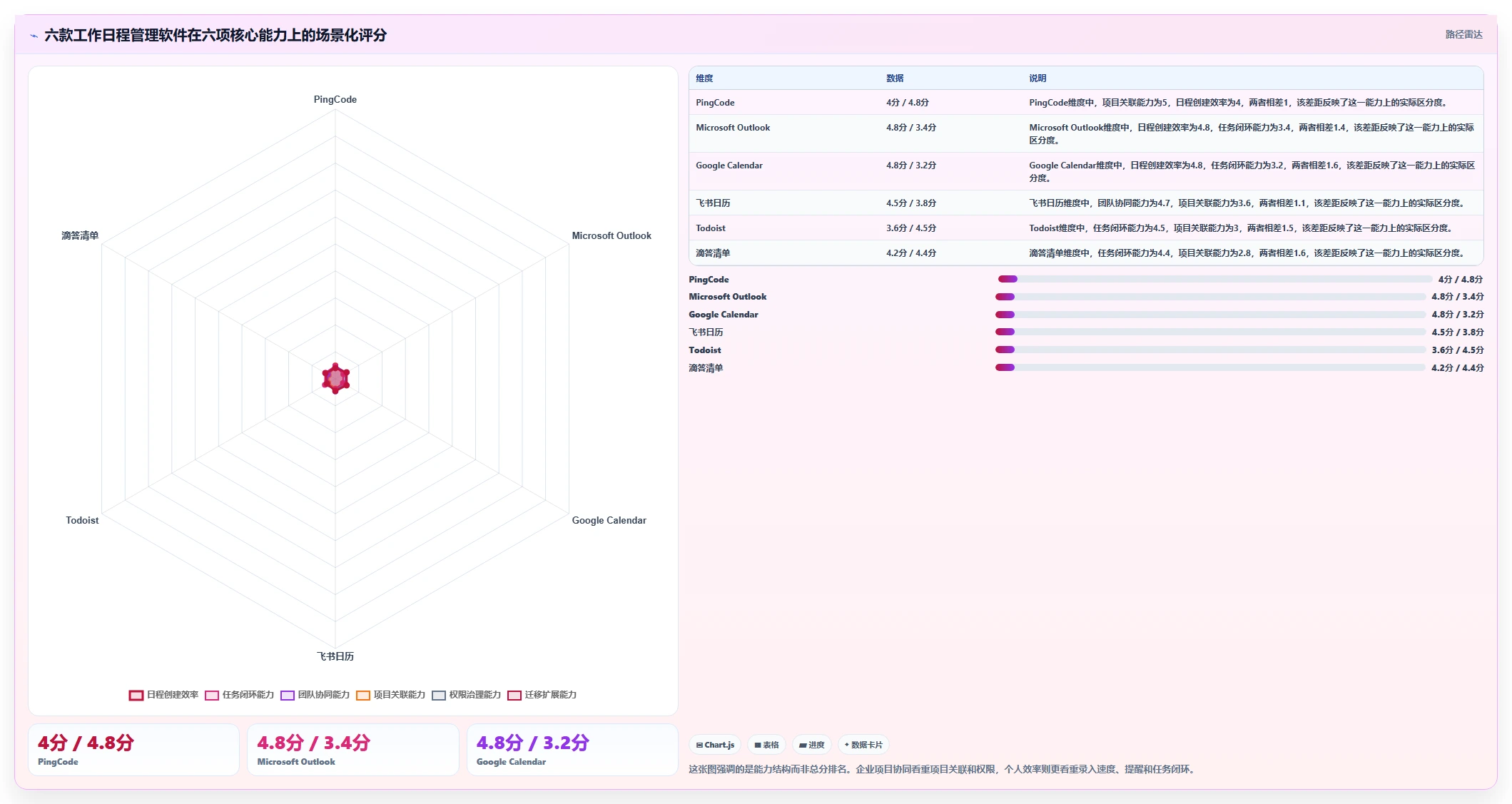Click the 飞书日历 progress bar
The image size is (1512, 804).
coord(1210,332)
